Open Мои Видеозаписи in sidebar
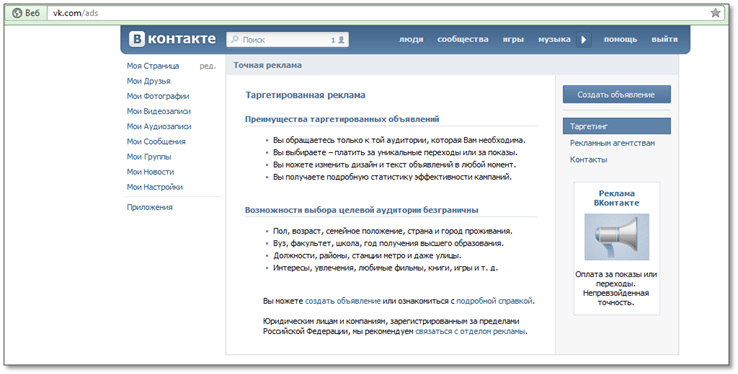The height and width of the screenshot is (374, 738). [159, 111]
